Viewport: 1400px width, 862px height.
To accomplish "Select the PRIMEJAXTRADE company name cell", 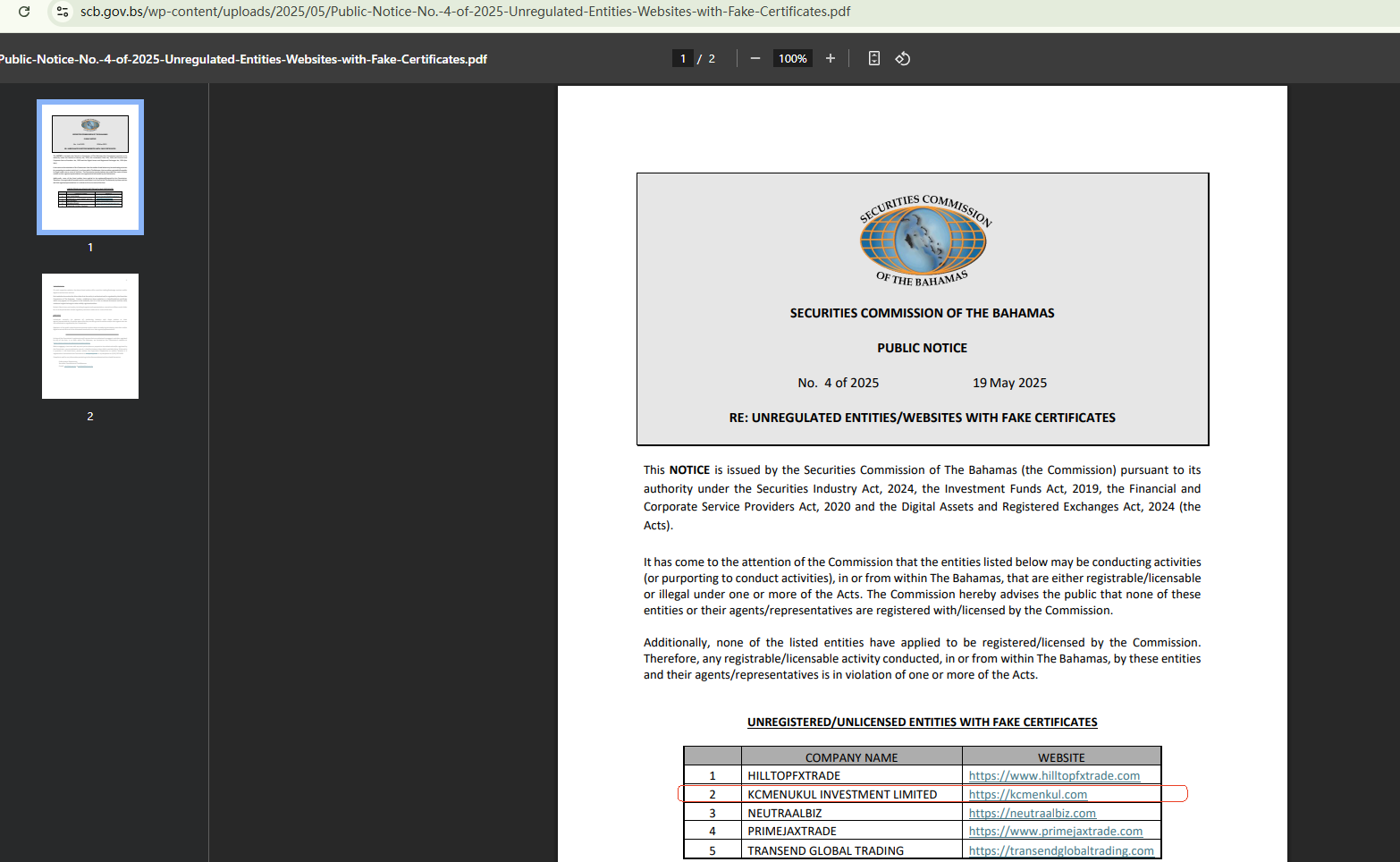I will [x=851, y=831].
